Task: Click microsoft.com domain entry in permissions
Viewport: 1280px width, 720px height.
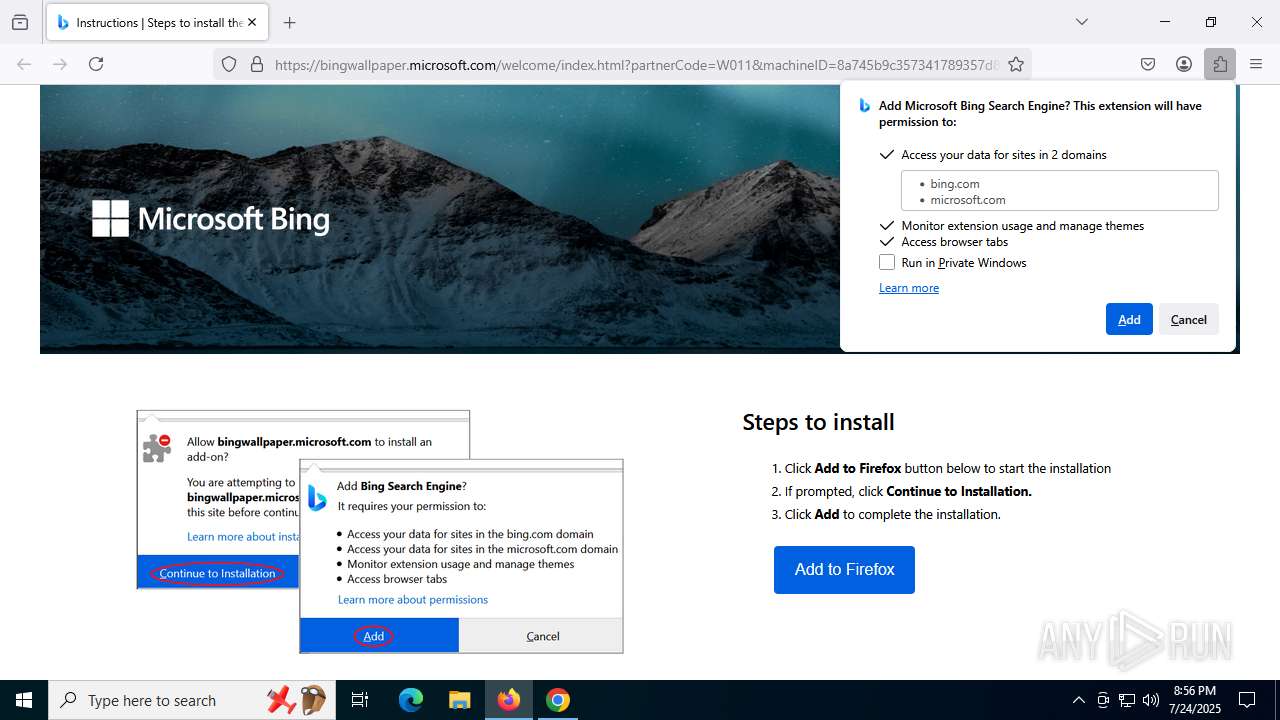Action: [968, 200]
